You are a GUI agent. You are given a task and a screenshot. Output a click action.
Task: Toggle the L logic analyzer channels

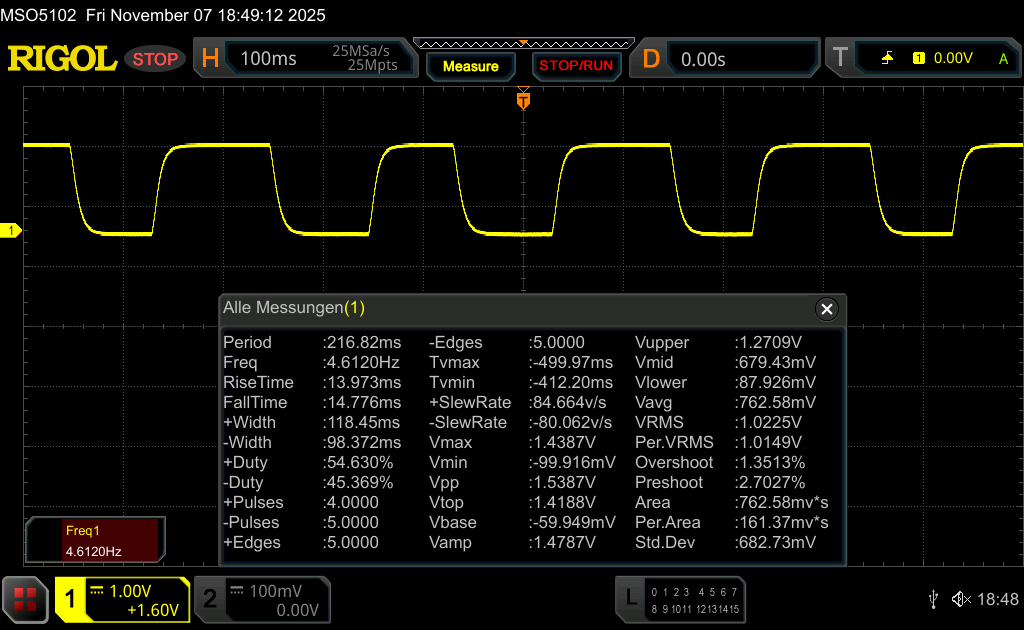(630, 599)
